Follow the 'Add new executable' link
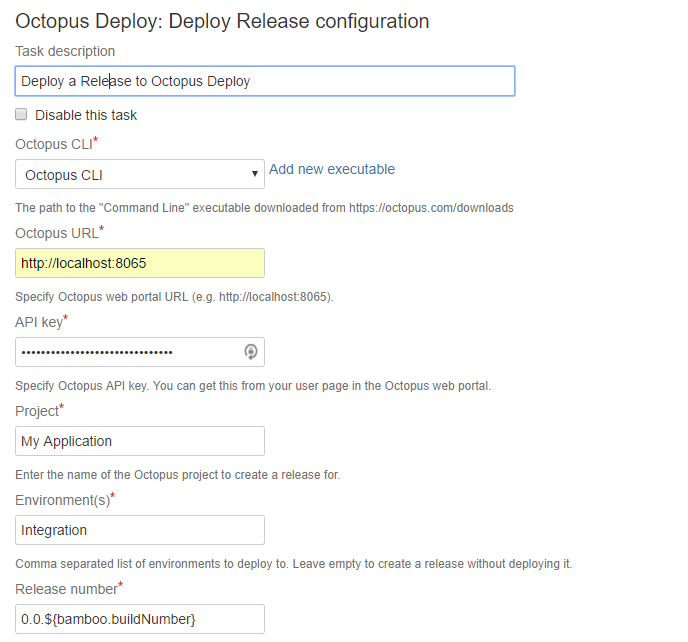Viewport: 688px width, 642px height. click(x=332, y=169)
